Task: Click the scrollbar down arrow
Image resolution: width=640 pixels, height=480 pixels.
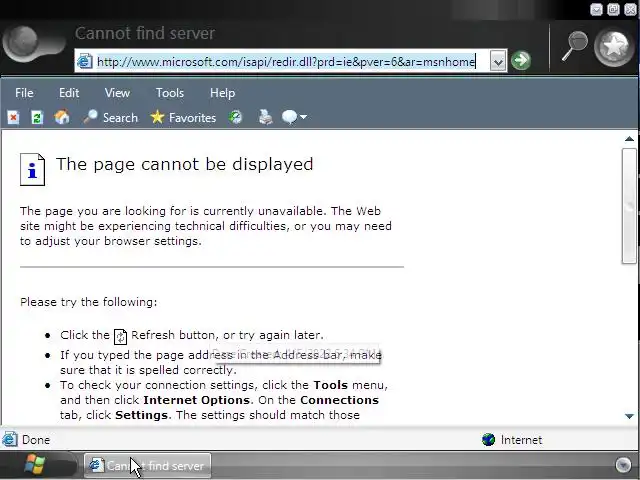Action: coord(629,416)
